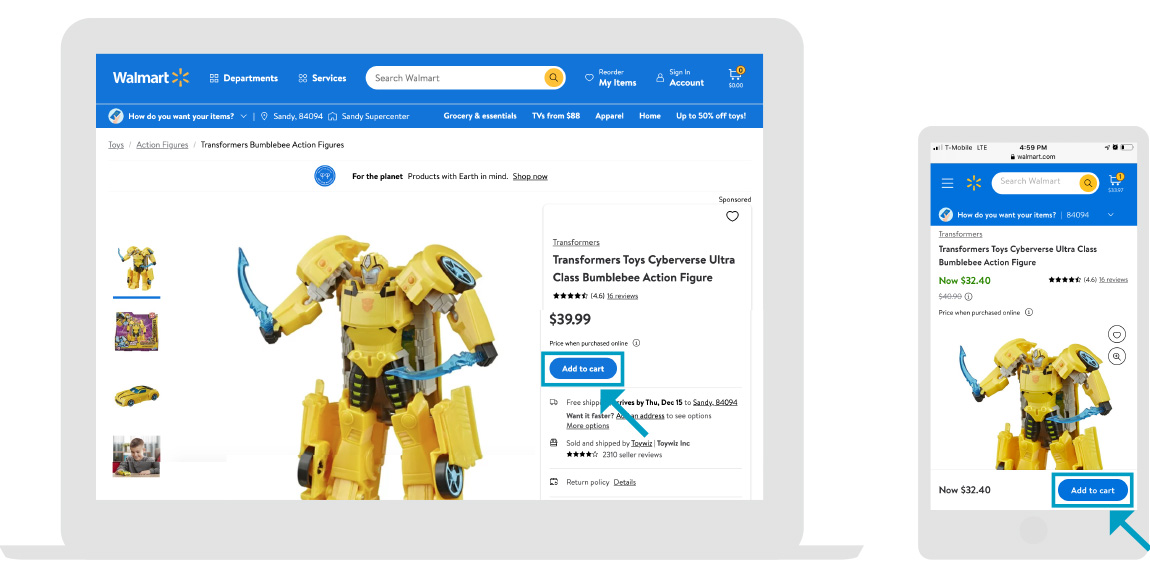1150x578 pixels.
Task: Go to Action Figures breadcrumb
Action: coord(162,145)
